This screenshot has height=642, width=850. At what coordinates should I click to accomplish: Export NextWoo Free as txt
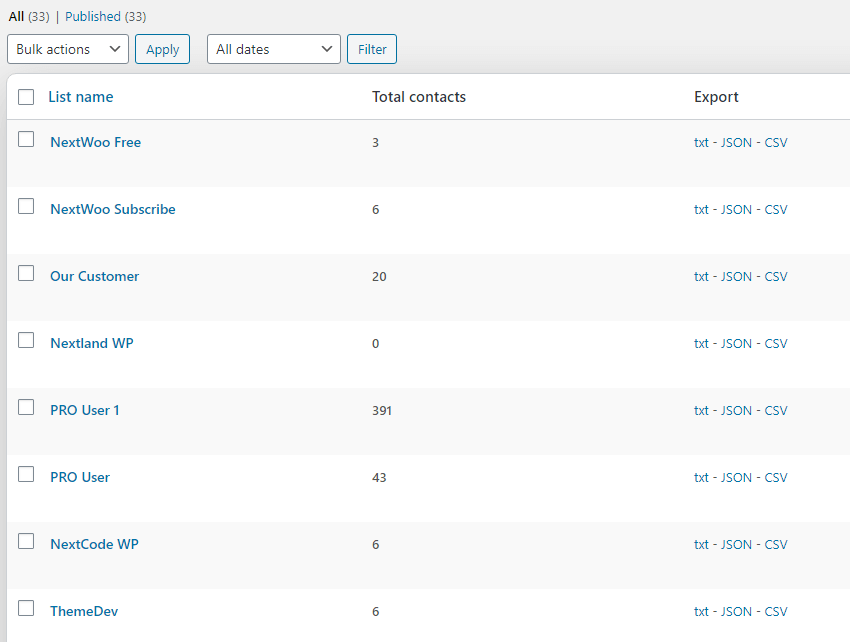701,143
